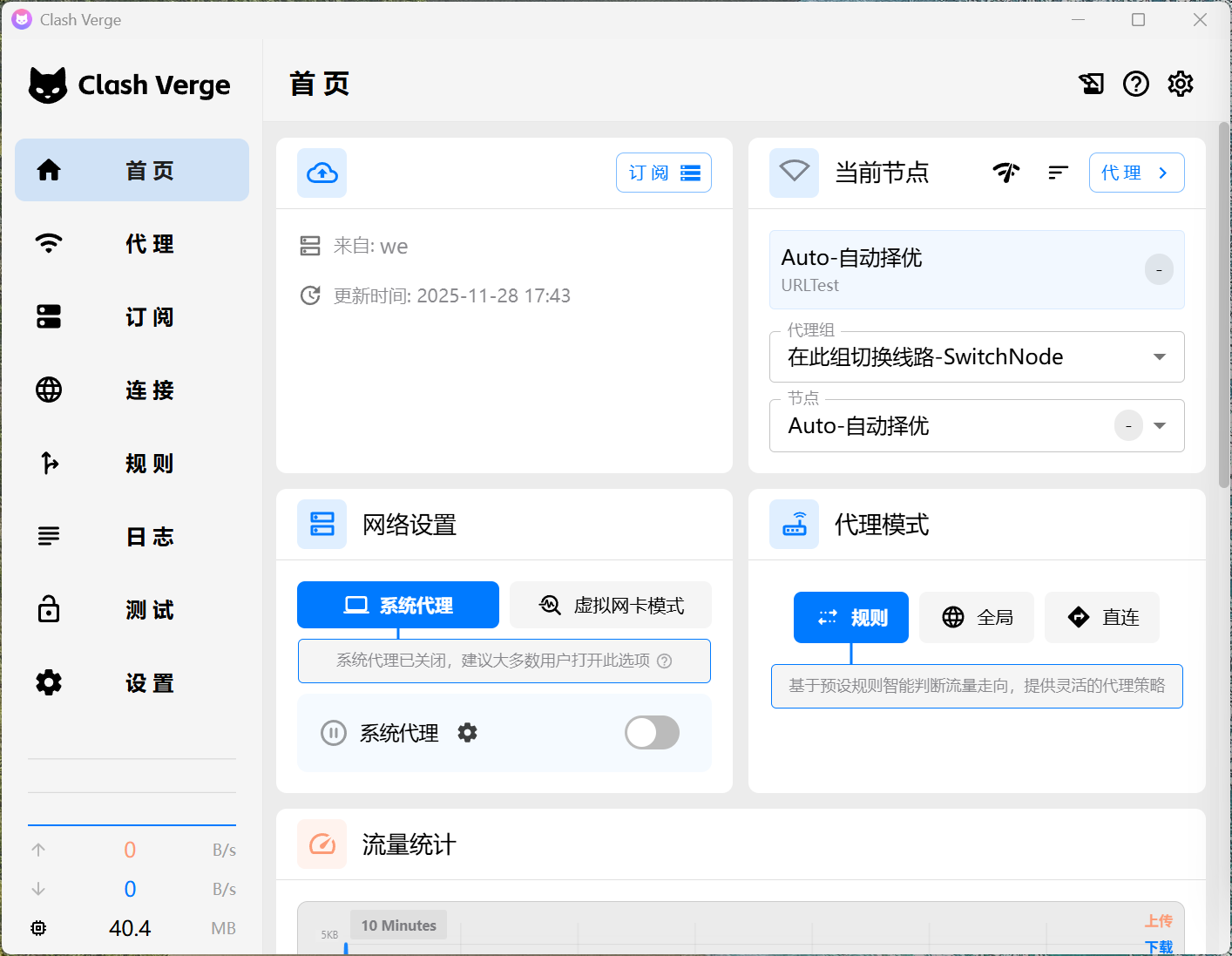Screen dimensions: 1232x956
Task: Click the help icon in system proxy hint
Action: 664,661
